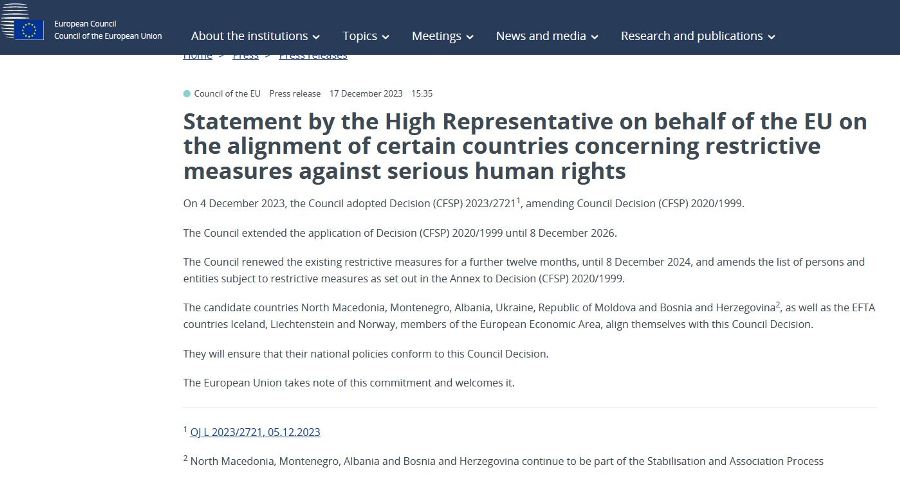Expand the Meetings dropdown chevron
Image resolution: width=900 pixels, height=484 pixels.
click(x=470, y=37)
